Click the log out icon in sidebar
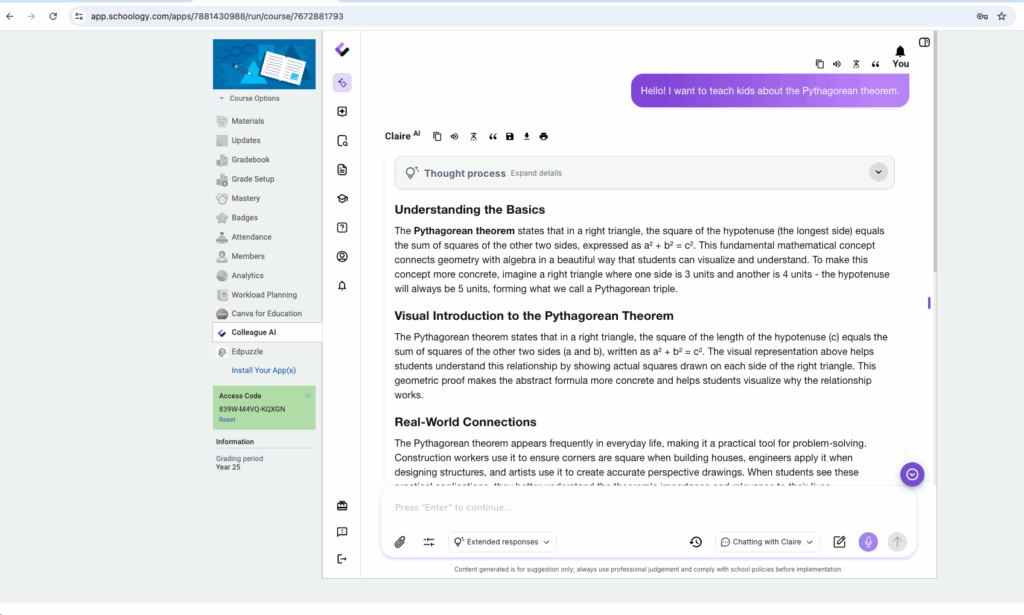 tap(342, 559)
